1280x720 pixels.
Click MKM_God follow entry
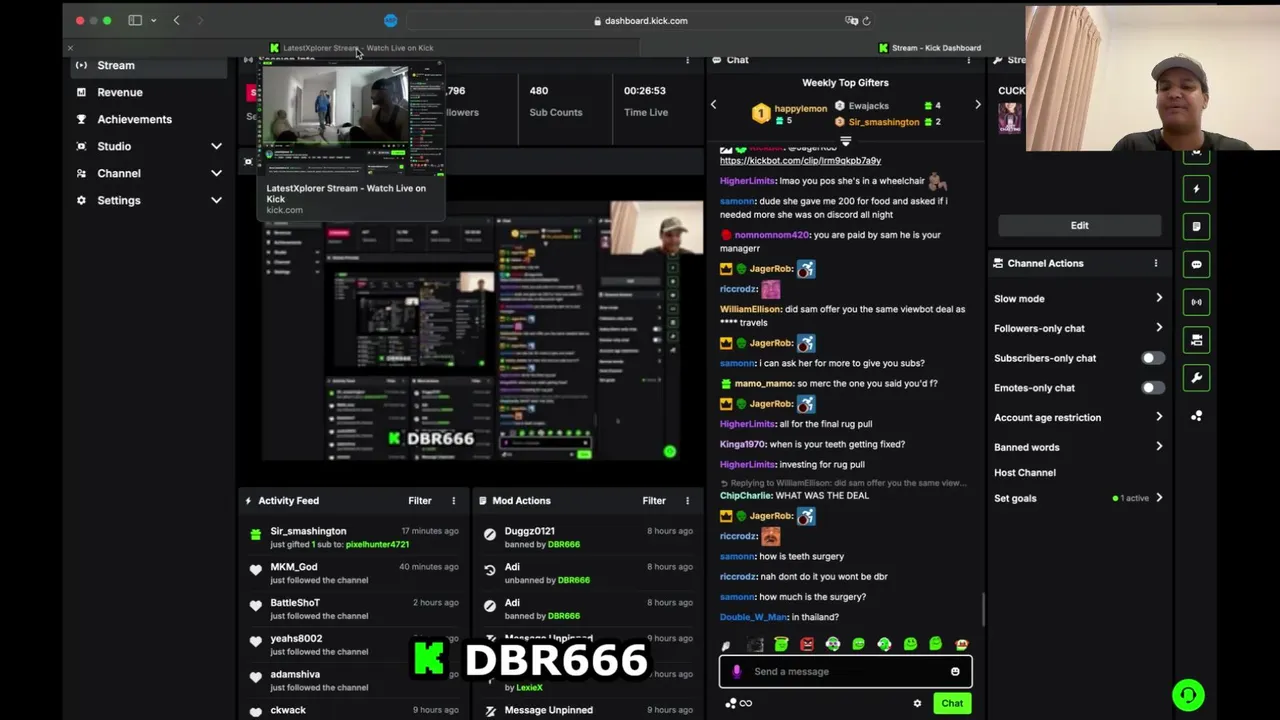point(354,573)
